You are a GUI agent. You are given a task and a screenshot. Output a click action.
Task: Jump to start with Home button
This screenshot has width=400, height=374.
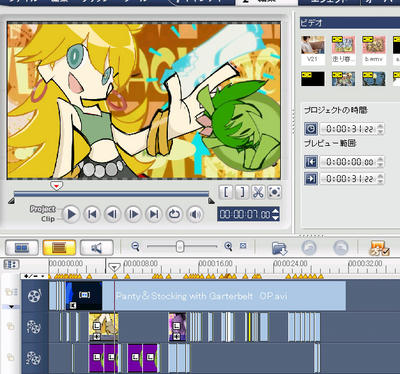(92, 214)
